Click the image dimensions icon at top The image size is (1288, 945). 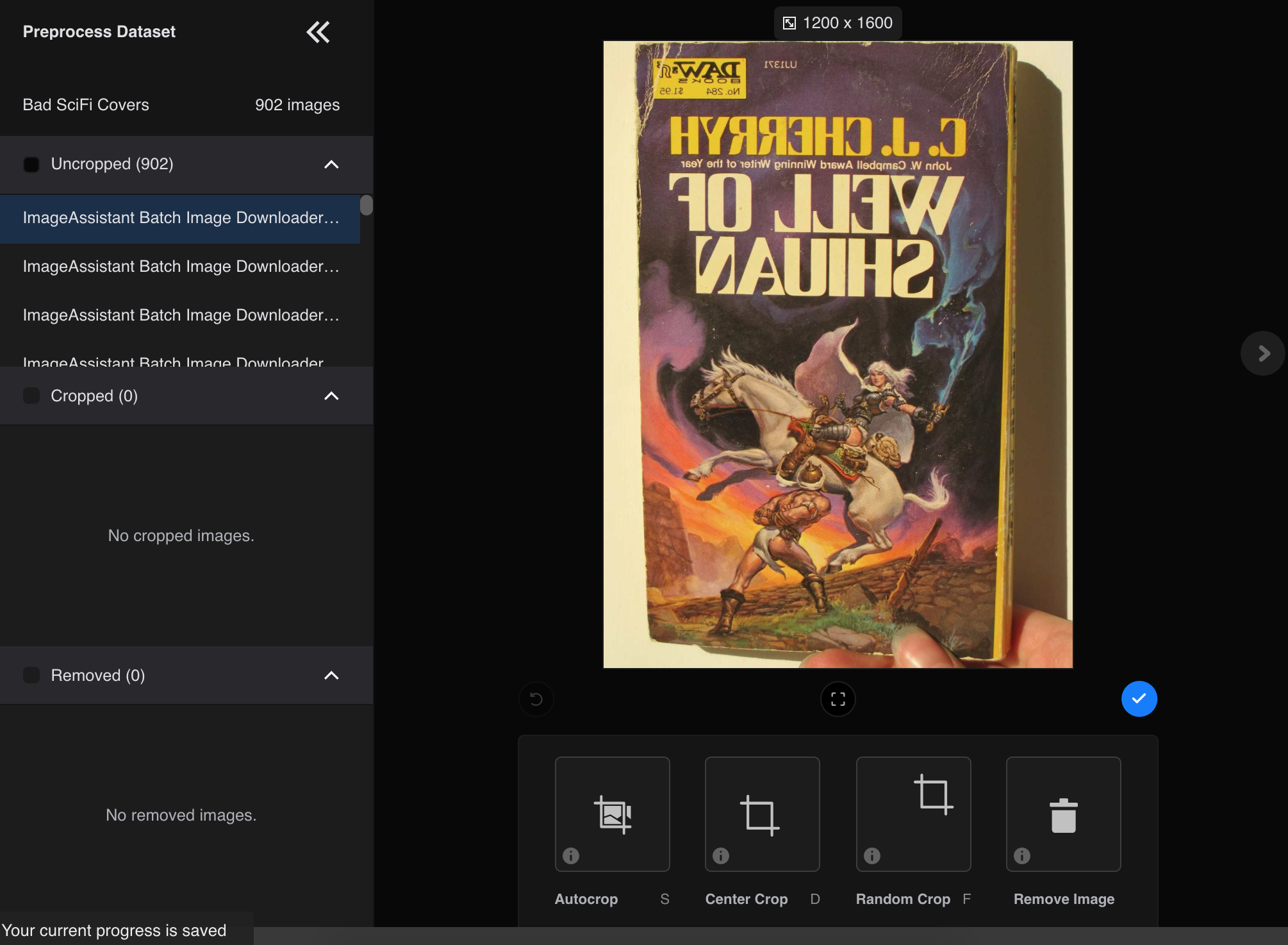789,23
